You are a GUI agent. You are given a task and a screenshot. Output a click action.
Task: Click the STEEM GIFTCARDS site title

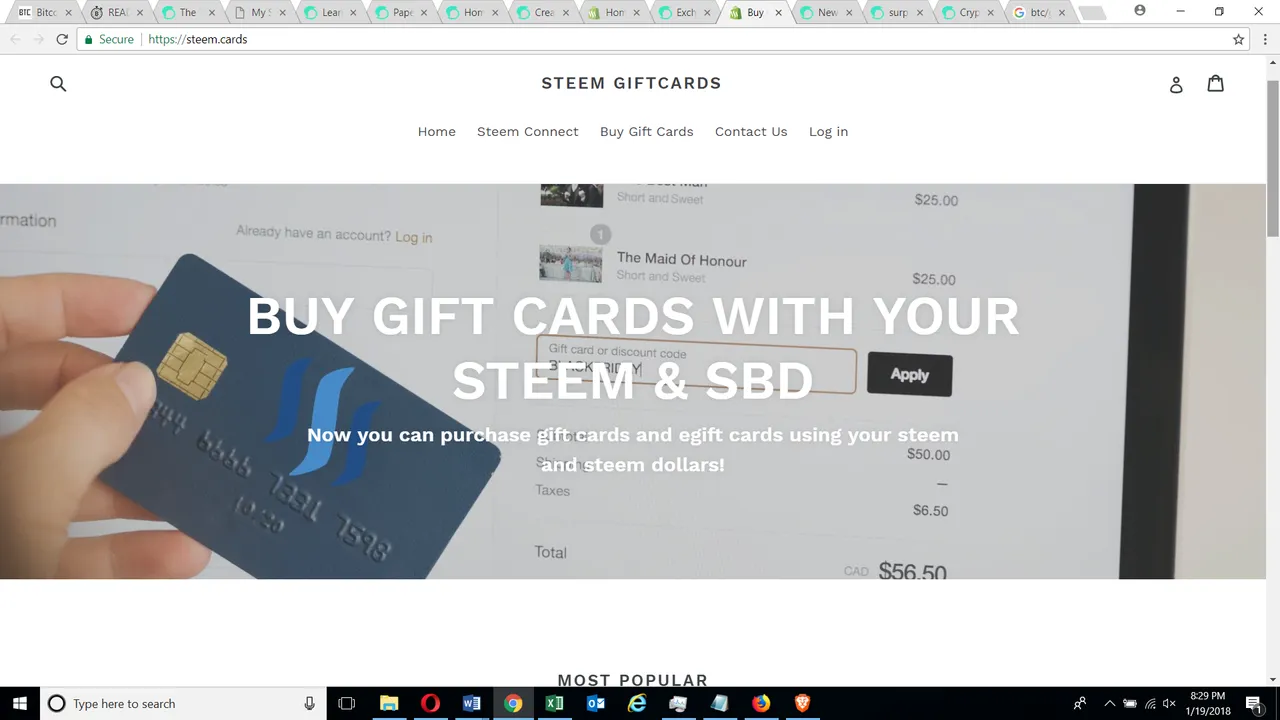[631, 83]
